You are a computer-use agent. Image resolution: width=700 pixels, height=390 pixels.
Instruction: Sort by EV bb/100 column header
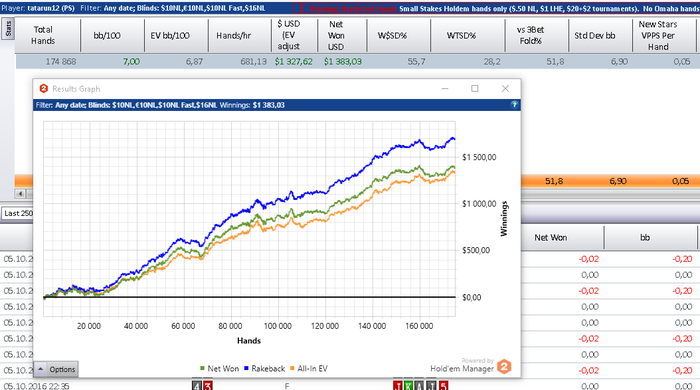176,35
